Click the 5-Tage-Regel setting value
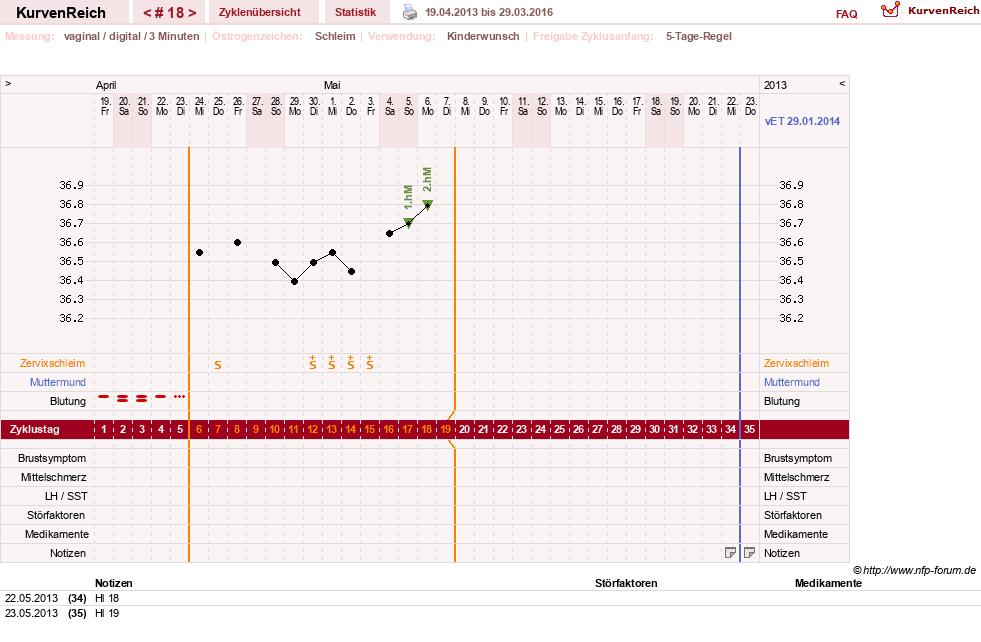This screenshot has height=642, width=981. (x=698, y=36)
